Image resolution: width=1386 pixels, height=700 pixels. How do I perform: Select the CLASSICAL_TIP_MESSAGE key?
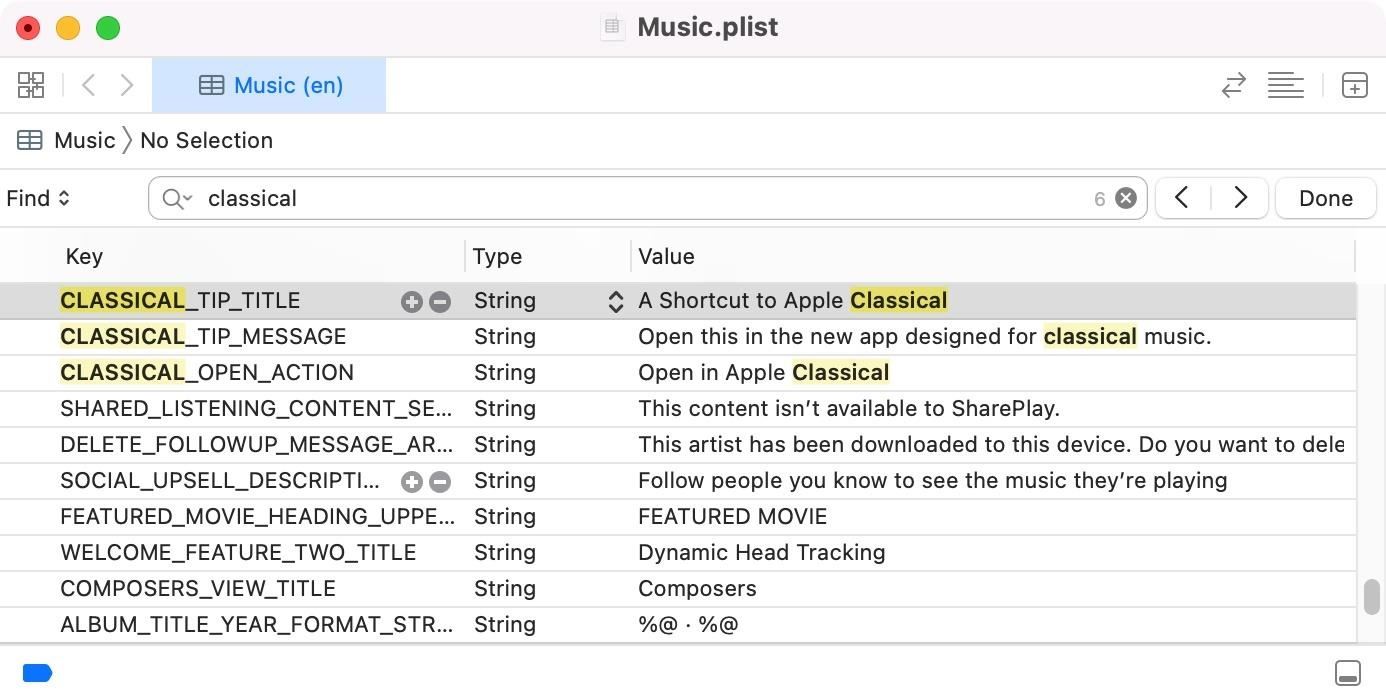(x=203, y=336)
